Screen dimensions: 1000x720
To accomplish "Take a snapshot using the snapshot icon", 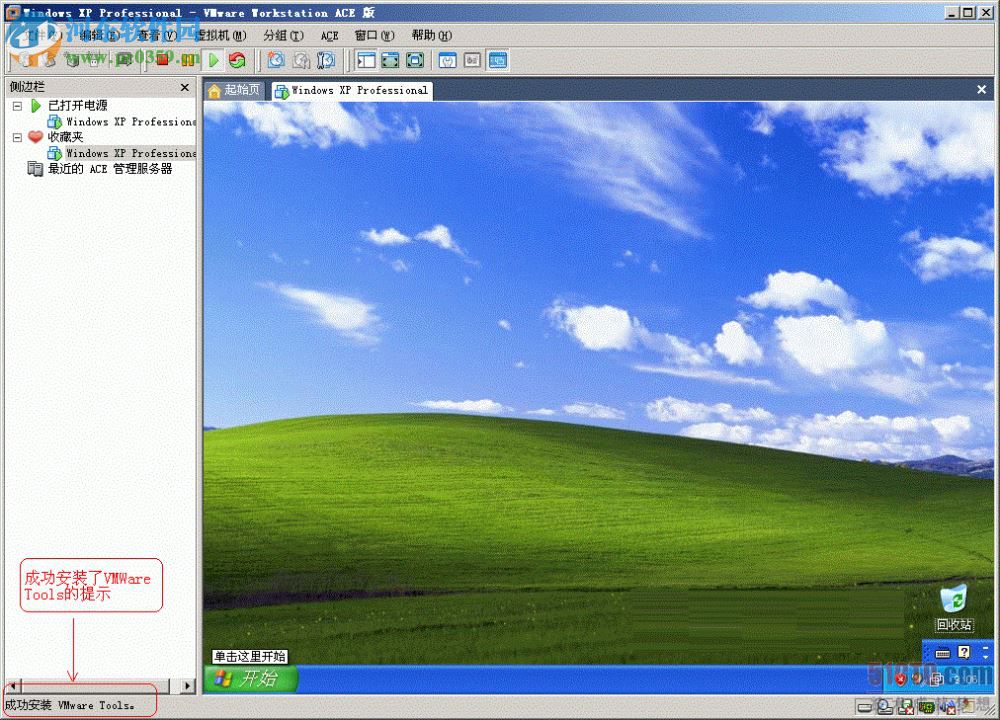I will pos(276,60).
